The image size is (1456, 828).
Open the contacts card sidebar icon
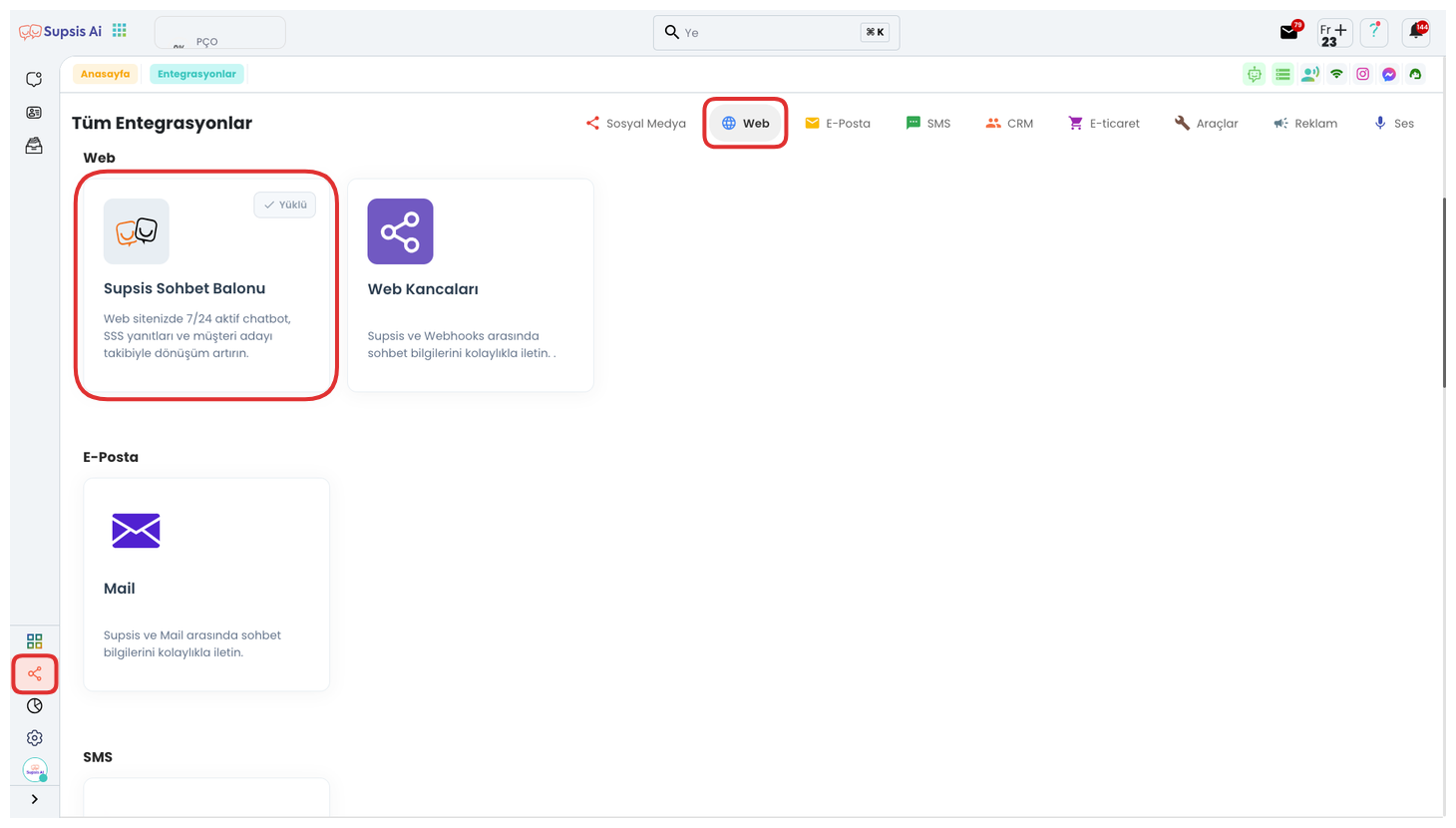pyautogui.click(x=34, y=113)
